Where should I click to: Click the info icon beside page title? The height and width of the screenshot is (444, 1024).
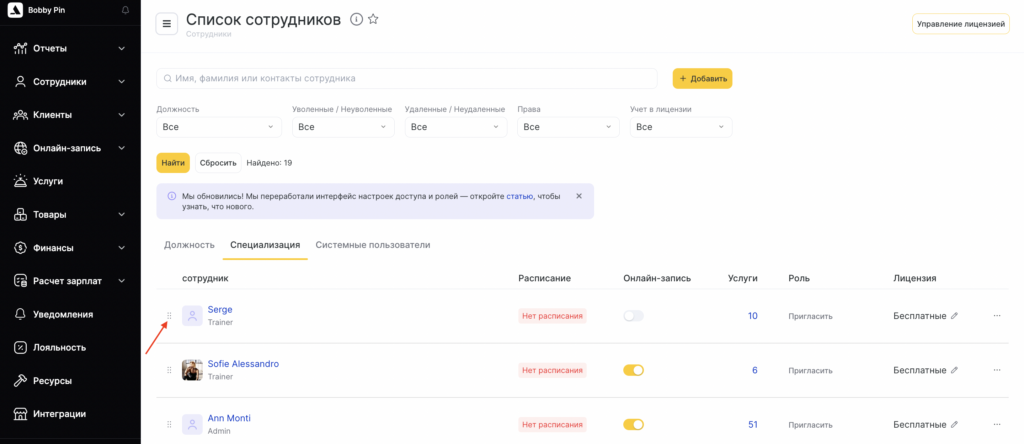tap(356, 19)
